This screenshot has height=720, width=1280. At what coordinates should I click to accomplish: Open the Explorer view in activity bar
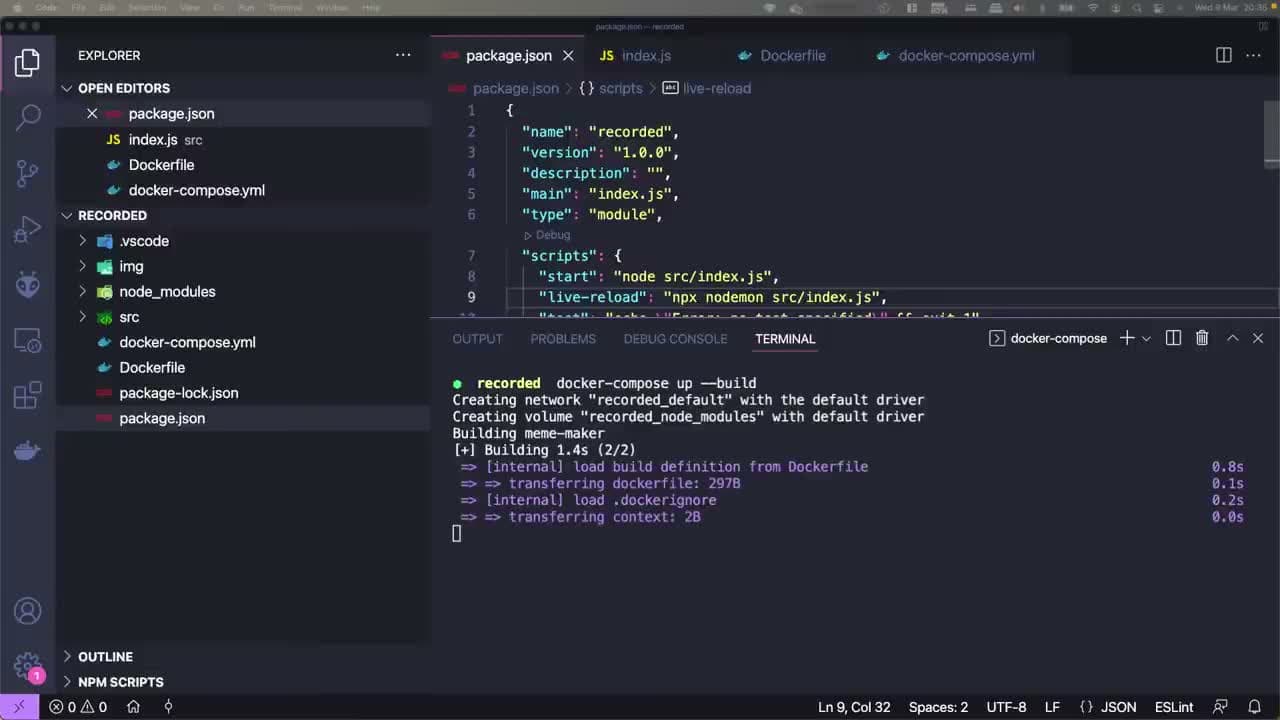pyautogui.click(x=27, y=63)
